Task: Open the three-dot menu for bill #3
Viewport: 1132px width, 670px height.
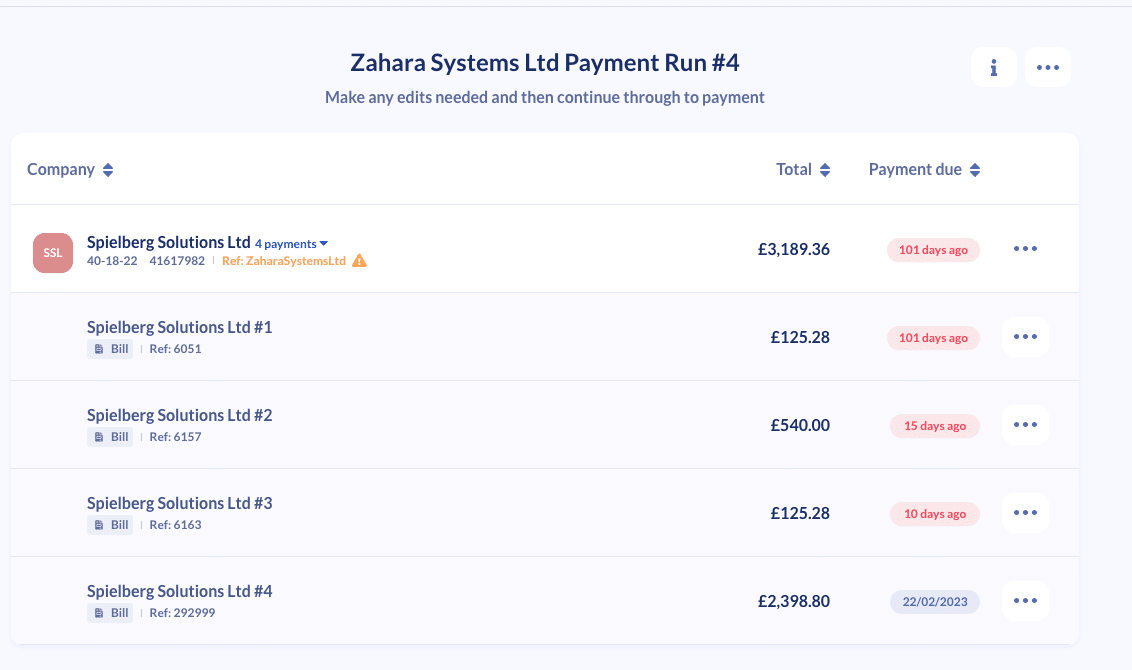Action: (1025, 513)
